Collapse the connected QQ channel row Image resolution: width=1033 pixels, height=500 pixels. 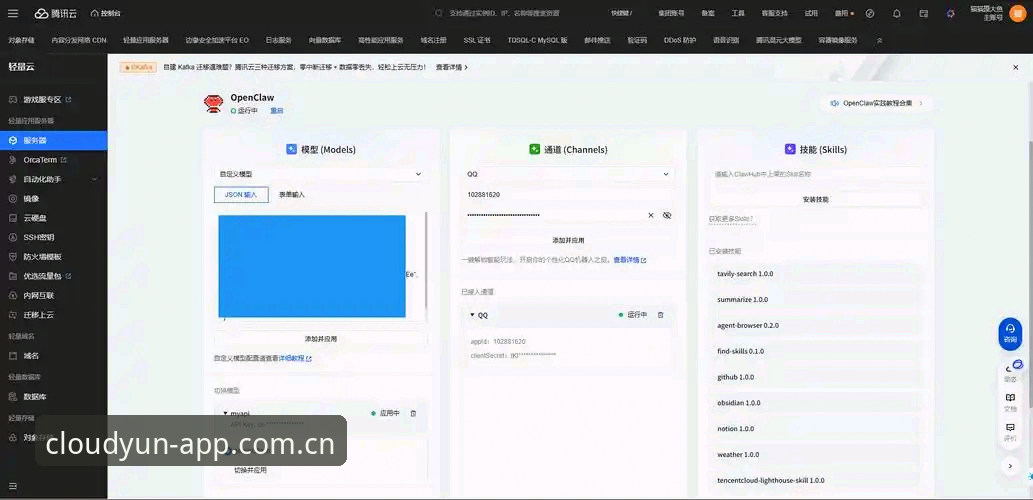click(472, 315)
